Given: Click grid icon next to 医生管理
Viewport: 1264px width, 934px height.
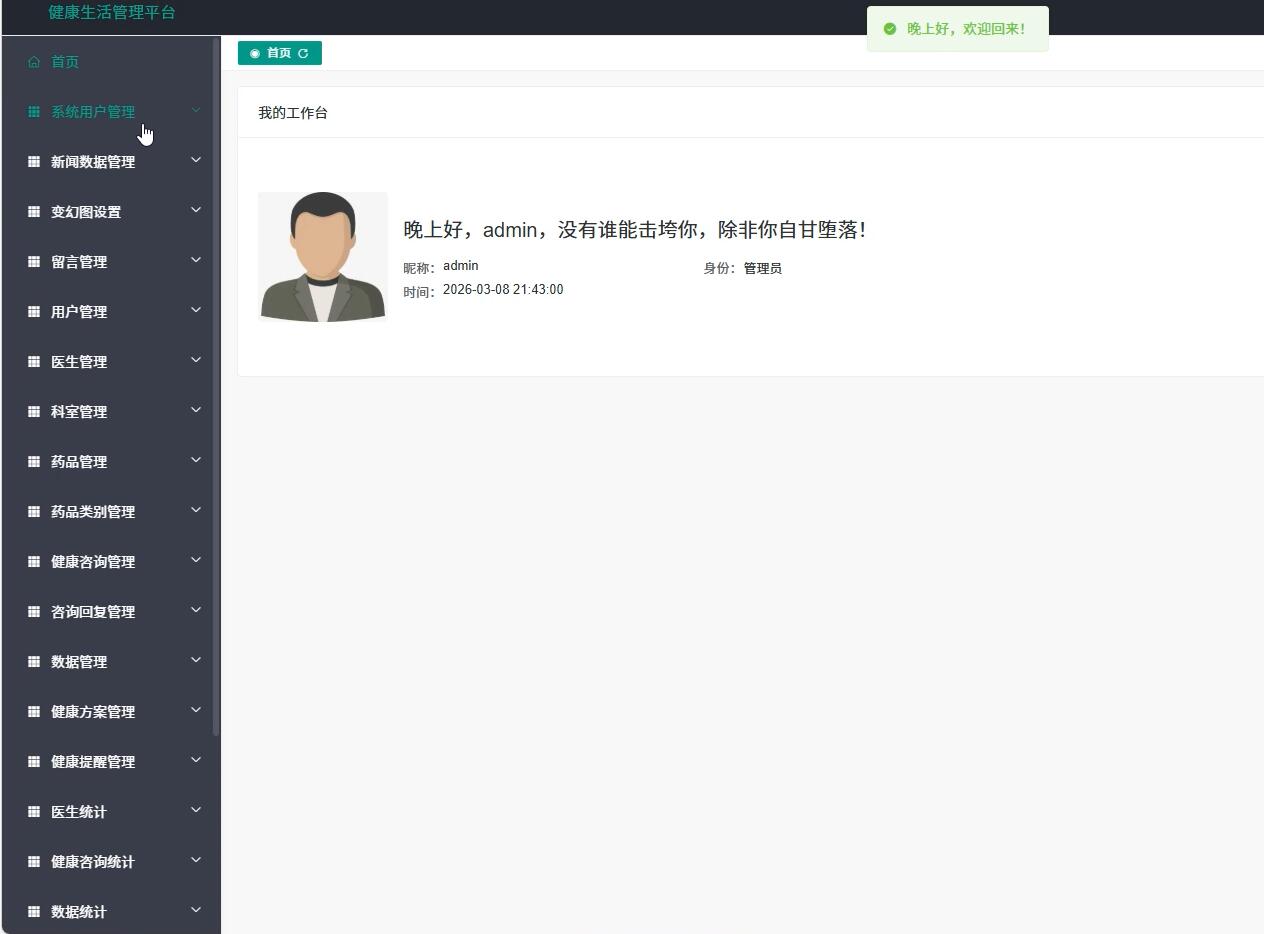Looking at the screenshot, I should (34, 362).
